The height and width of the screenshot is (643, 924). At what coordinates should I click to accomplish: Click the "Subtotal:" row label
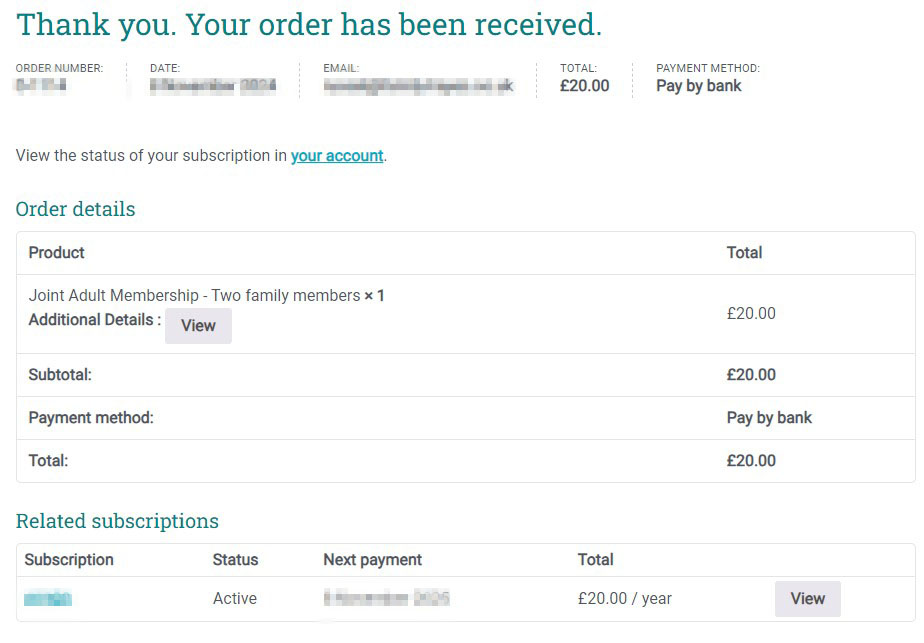60,375
